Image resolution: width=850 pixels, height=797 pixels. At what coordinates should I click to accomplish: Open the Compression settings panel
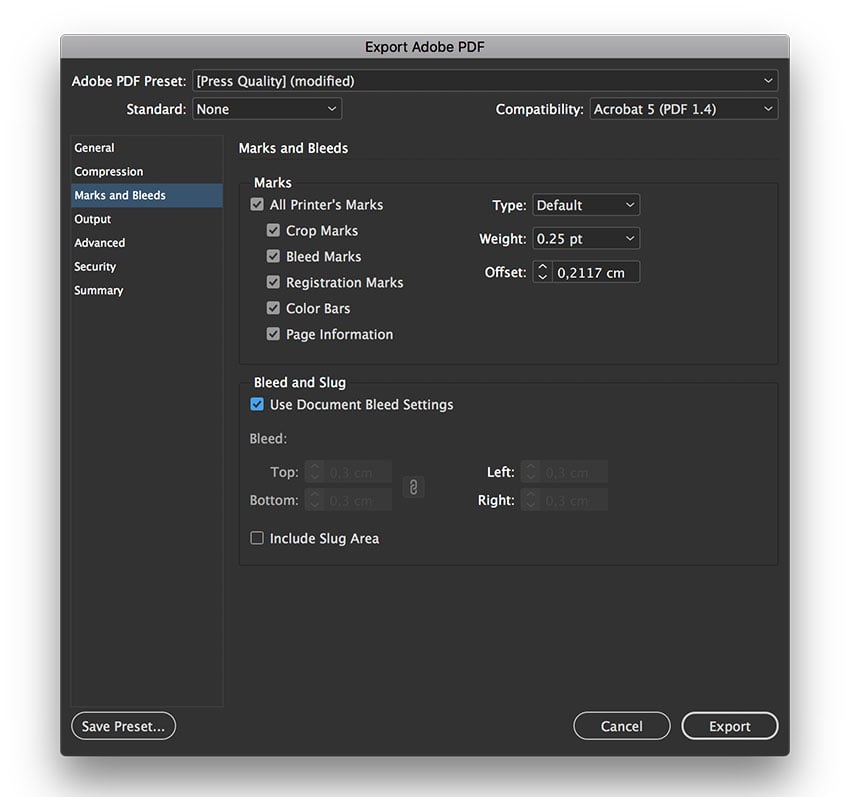pyautogui.click(x=108, y=171)
